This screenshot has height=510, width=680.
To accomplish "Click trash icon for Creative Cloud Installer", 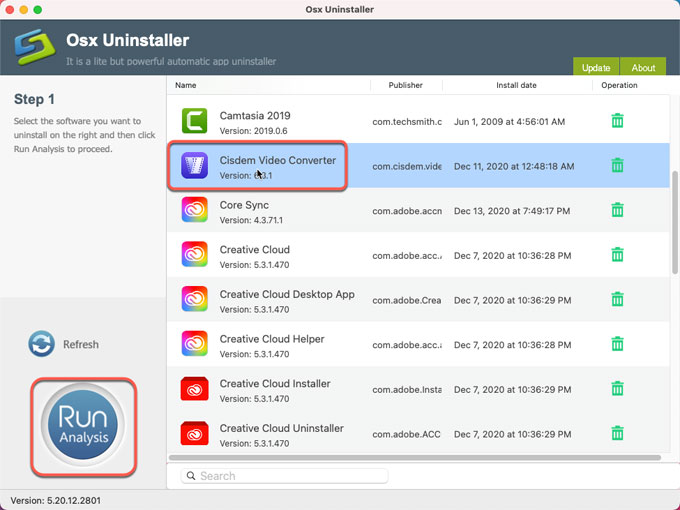I will tap(617, 389).
